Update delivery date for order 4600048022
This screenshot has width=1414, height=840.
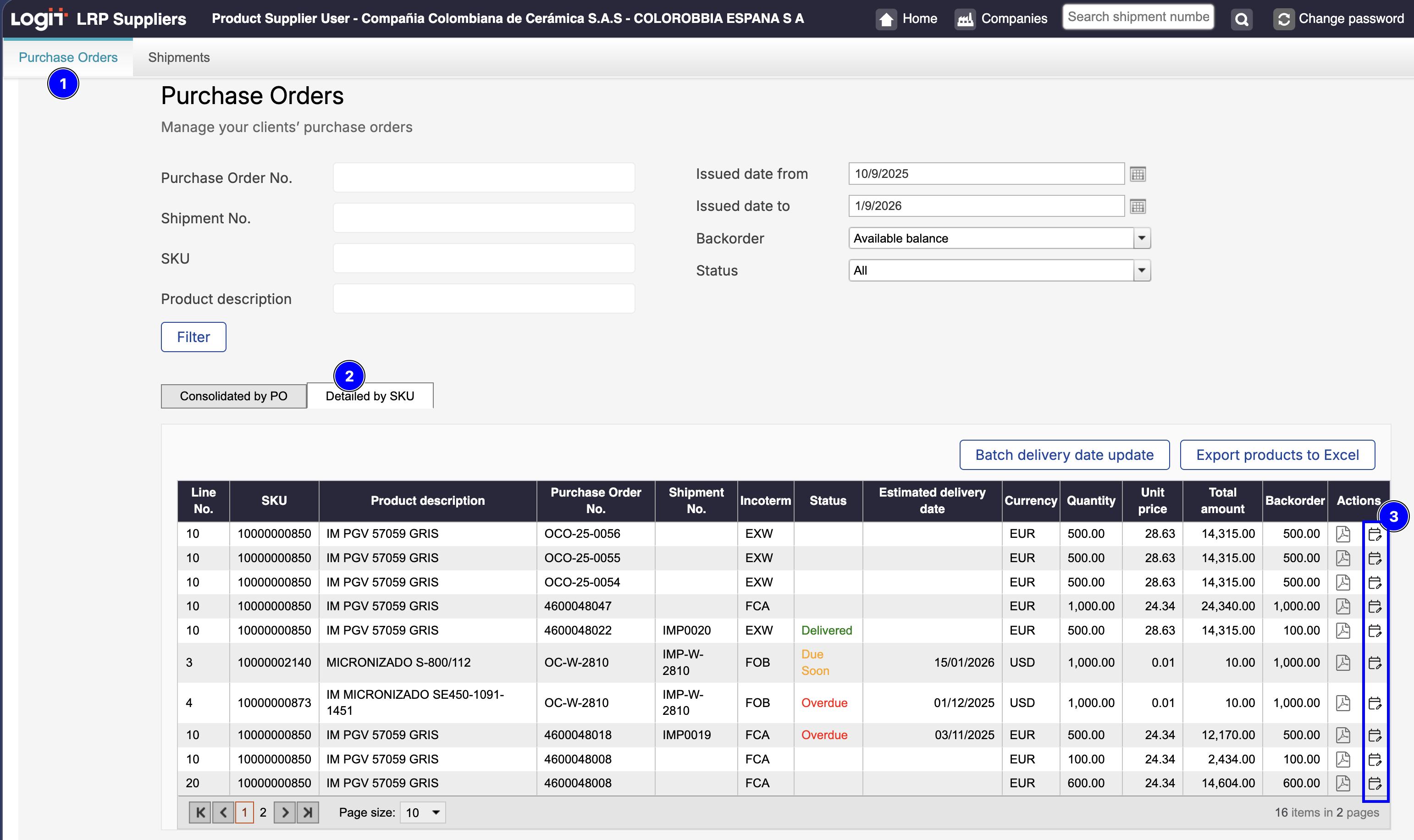tap(1375, 630)
